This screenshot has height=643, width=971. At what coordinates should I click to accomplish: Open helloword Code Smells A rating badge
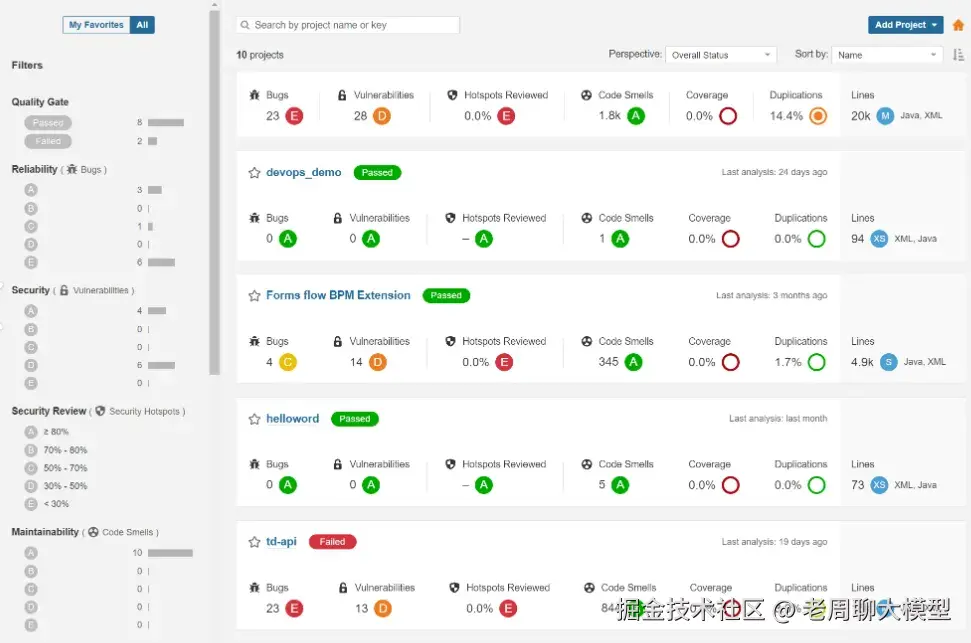(620, 485)
